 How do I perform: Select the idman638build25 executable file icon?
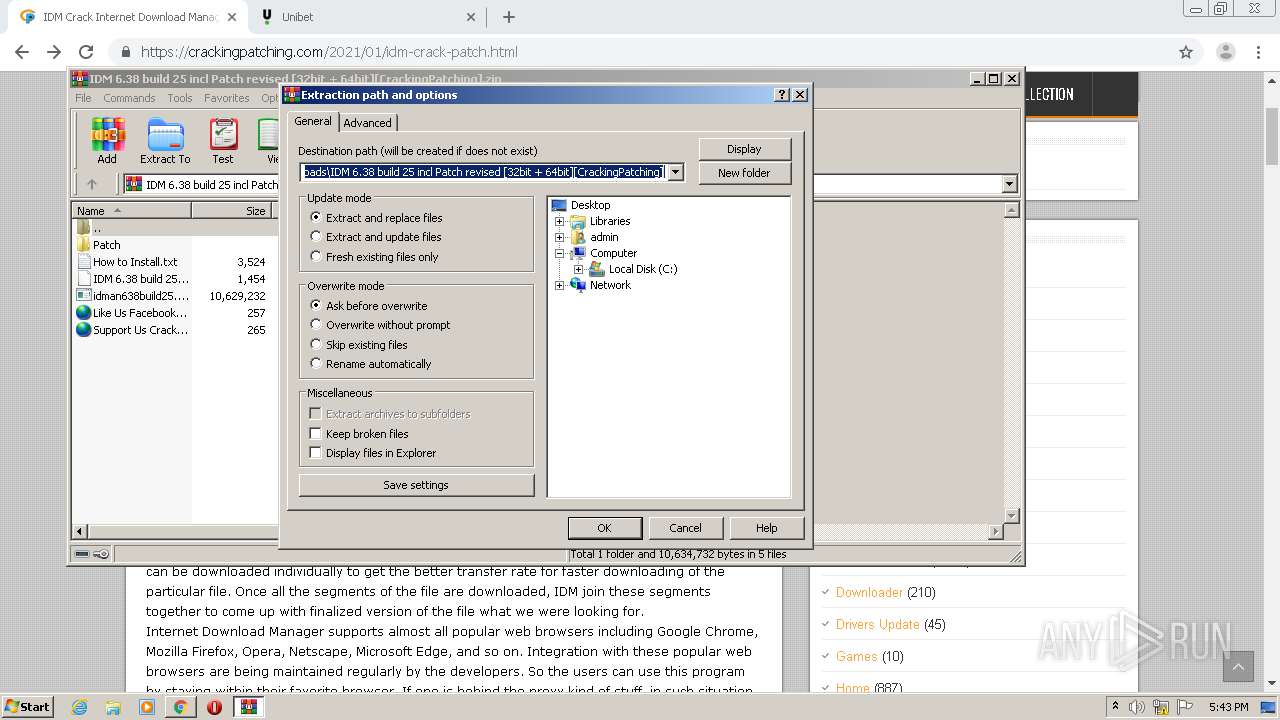[x=84, y=296]
